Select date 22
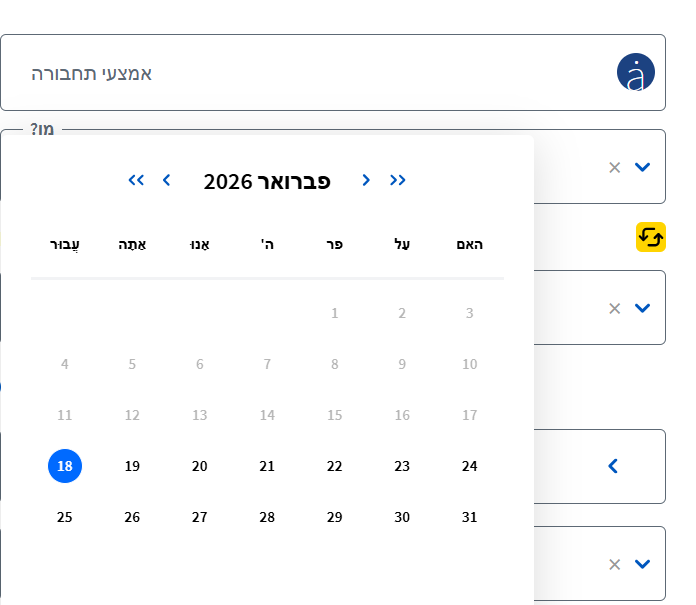 [335, 466]
